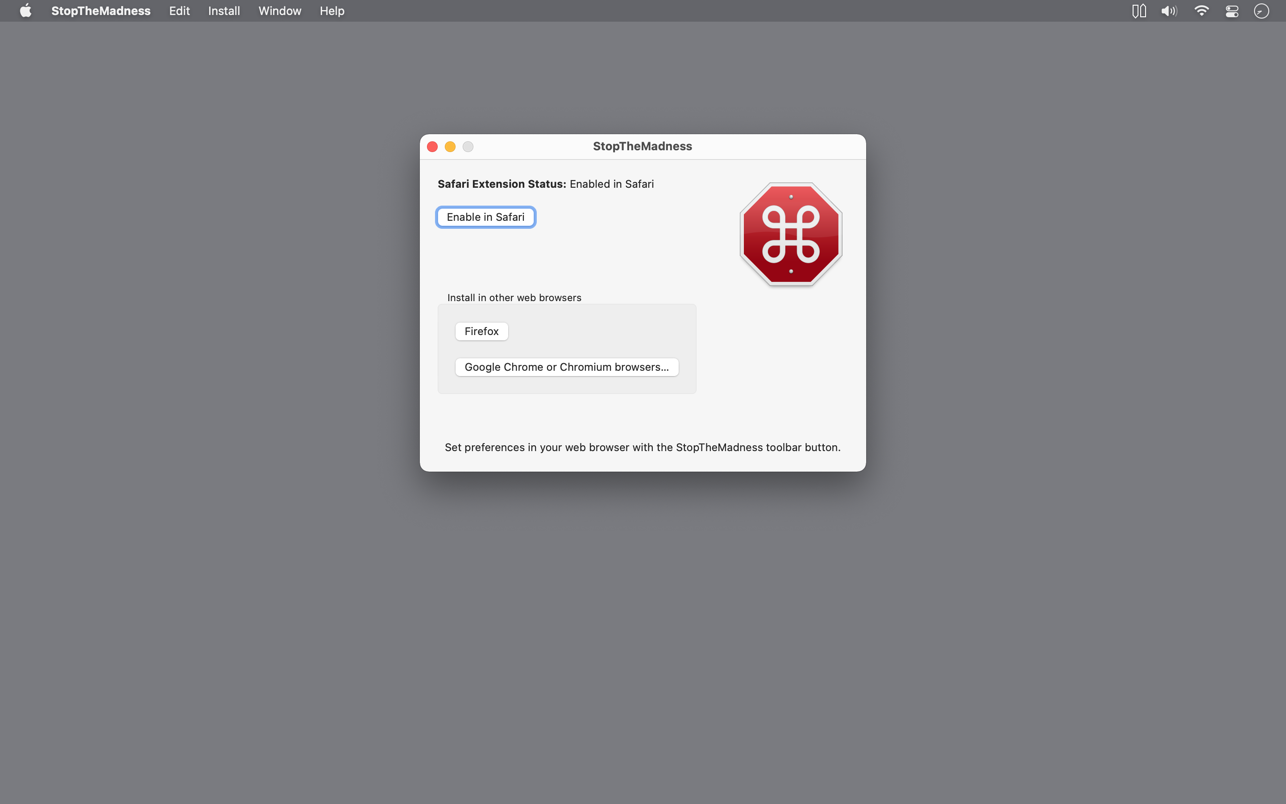
Task: Open the Help menu
Action: click(x=332, y=11)
